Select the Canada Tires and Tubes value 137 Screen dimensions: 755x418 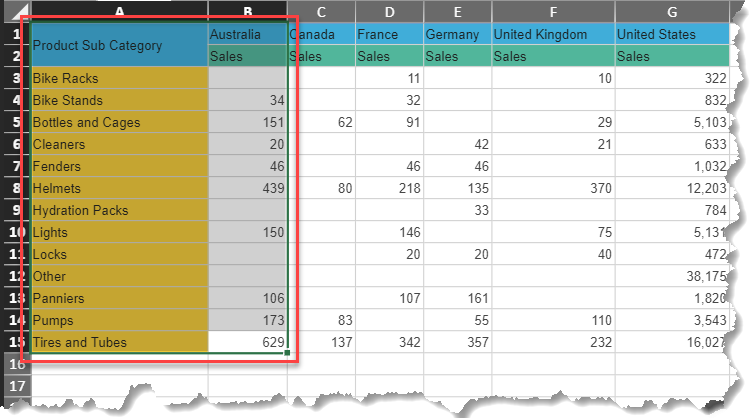tap(322, 342)
